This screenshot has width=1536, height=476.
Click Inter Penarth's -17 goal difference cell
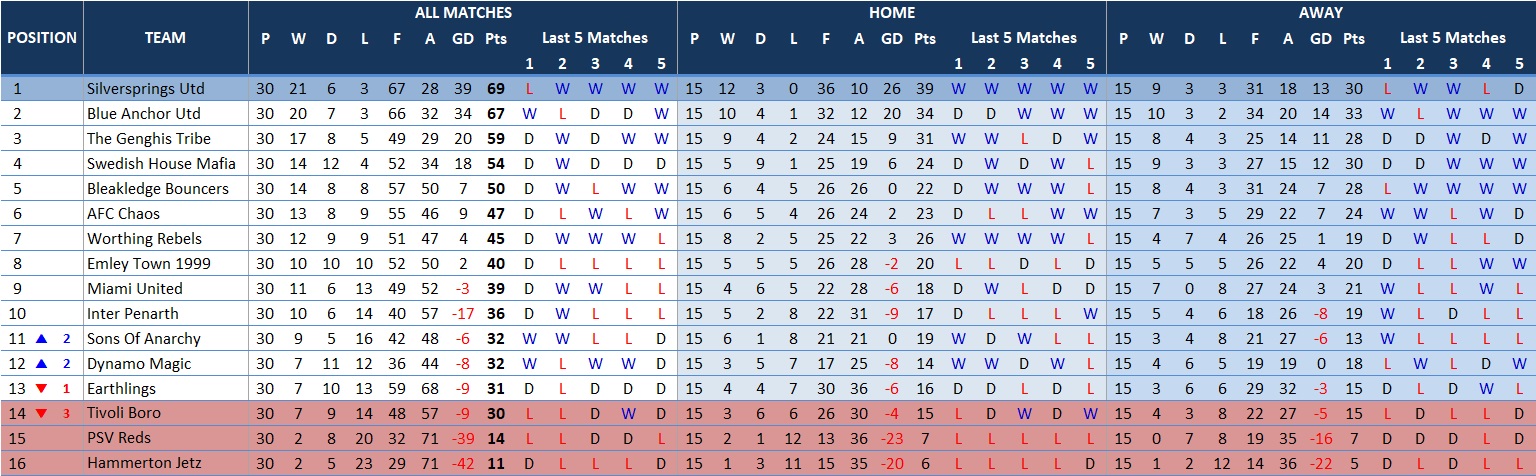pyautogui.click(x=462, y=314)
